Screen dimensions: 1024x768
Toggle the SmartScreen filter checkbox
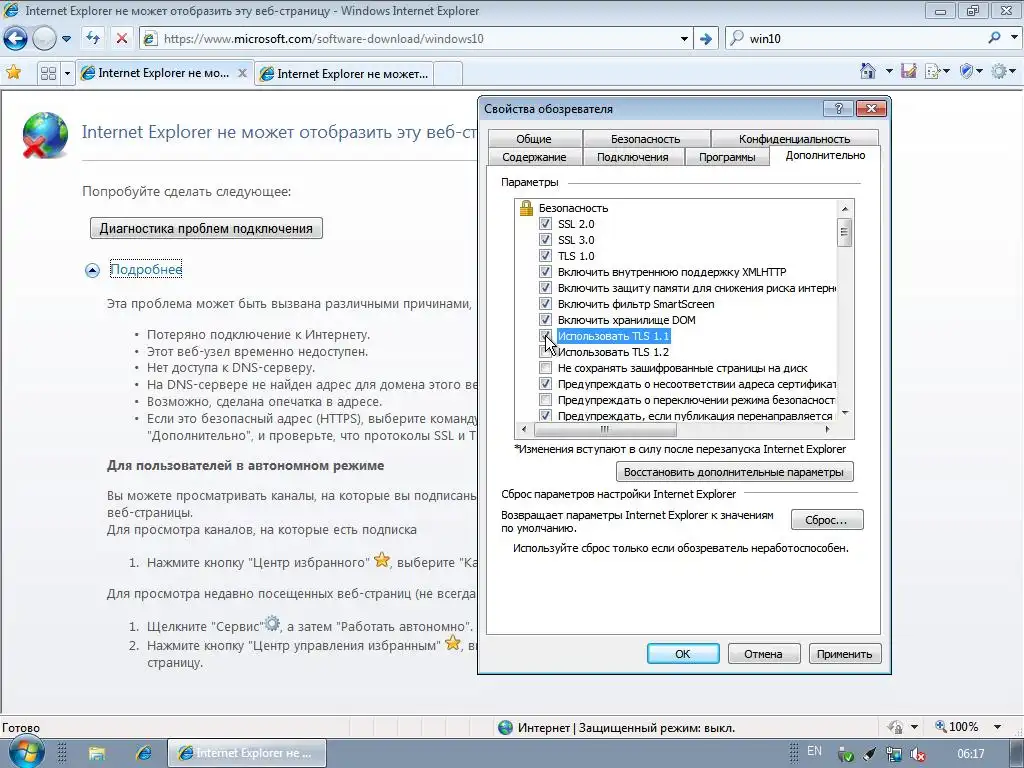coord(545,304)
